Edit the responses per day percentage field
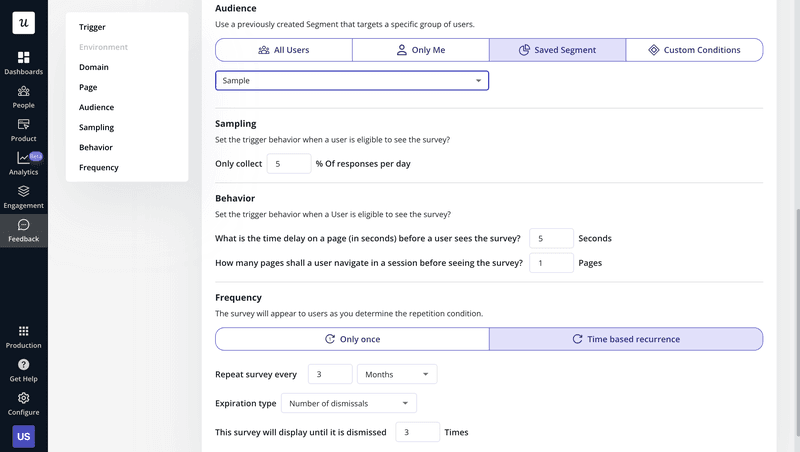This screenshot has width=800, height=452. tap(289, 164)
